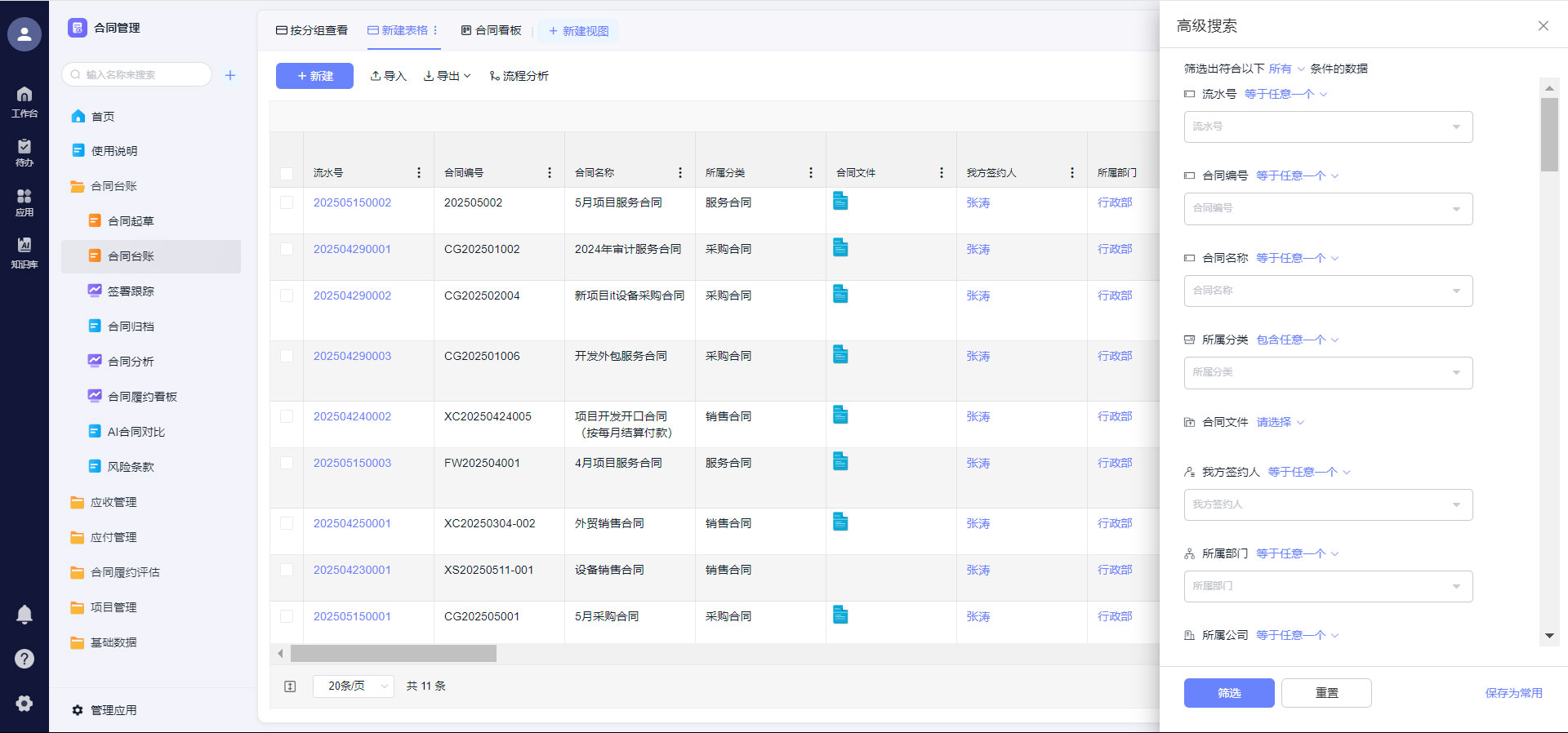Viewport: 1568px width, 733px height.
Task: Click the horizontal table scrollbar thumb
Action: click(393, 654)
